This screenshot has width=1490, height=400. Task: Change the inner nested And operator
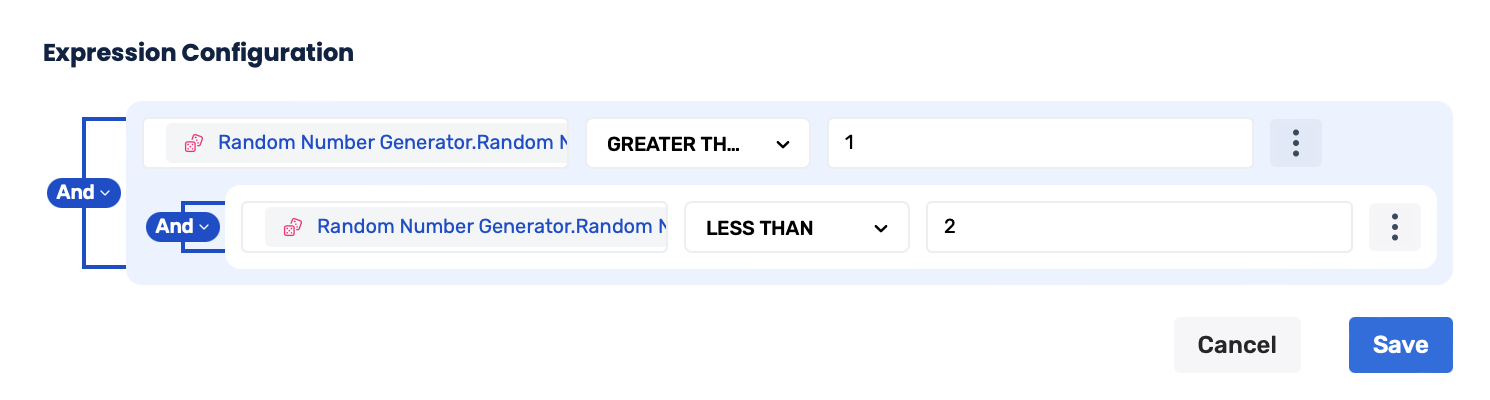coord(181,227)
